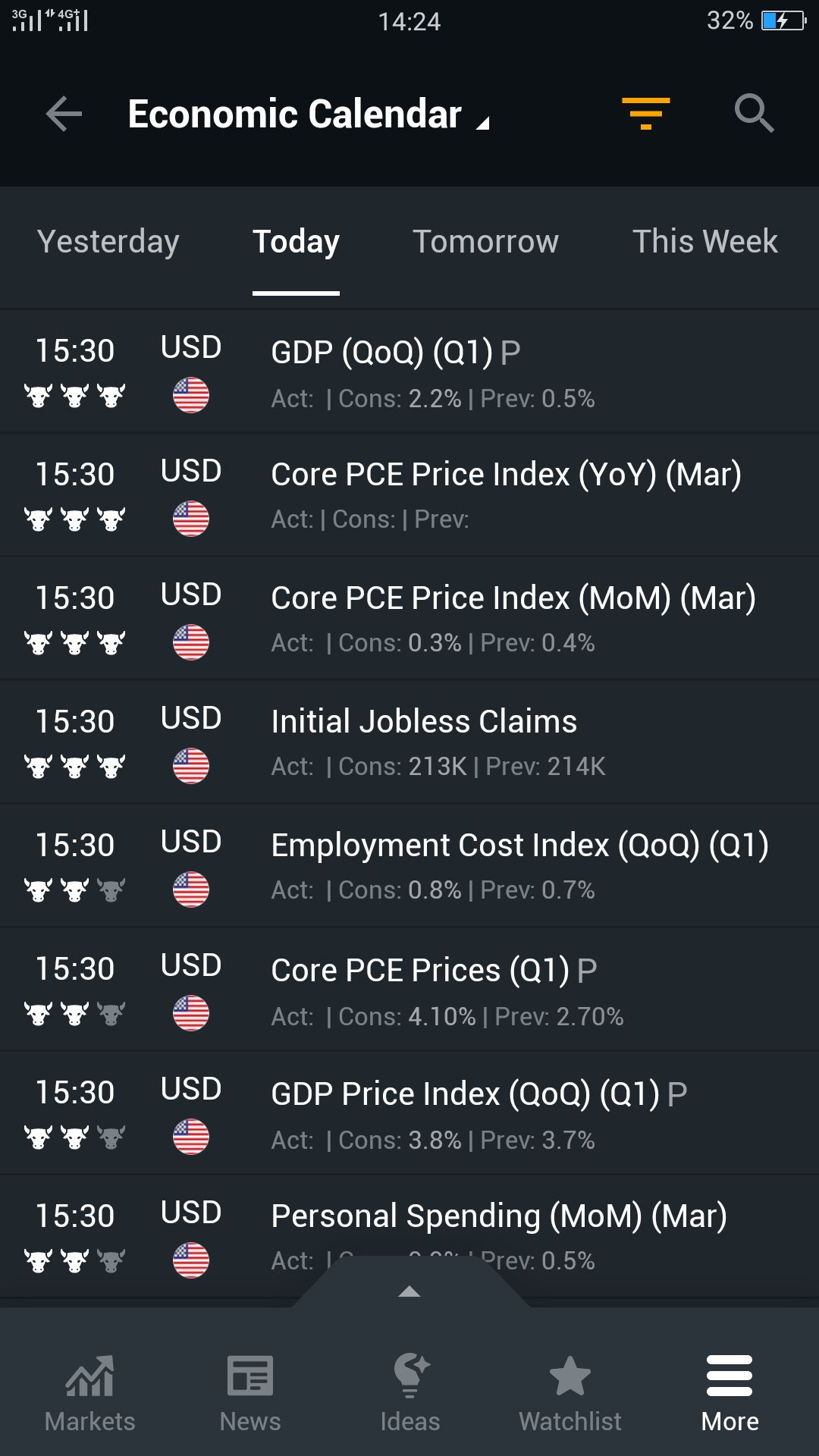819x1456 pixels.
Task: Select the This Week tab
Action: [x=704, y=242]
